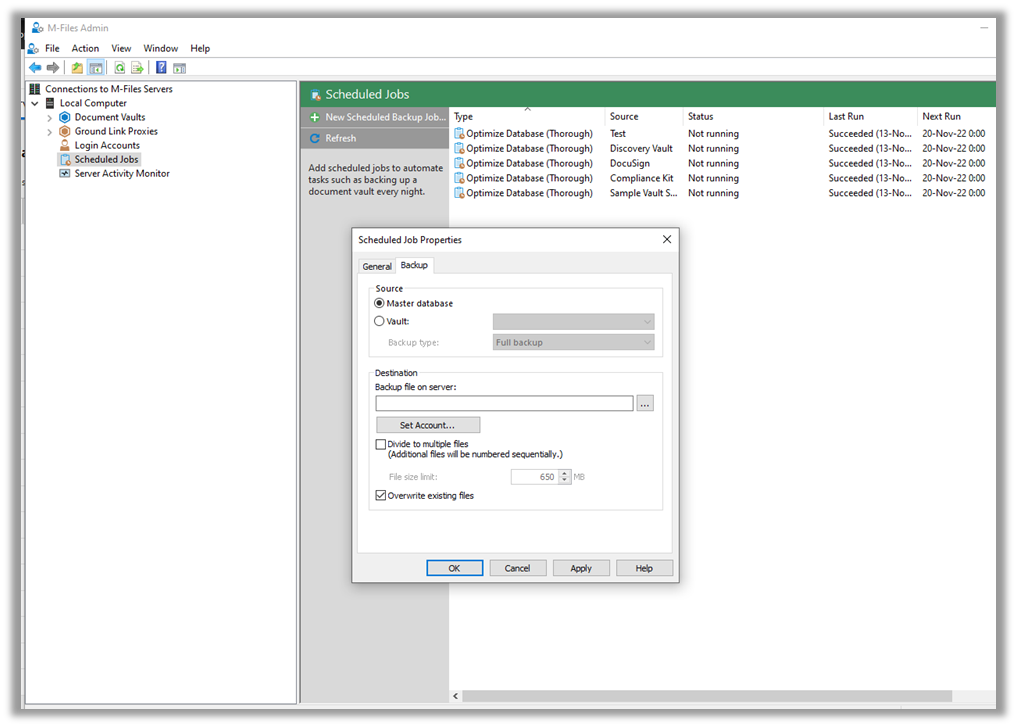This screenshot has width=1017, height=727.
Task: Click the Ground Link Proxies icon
Action: pos(64,131)
